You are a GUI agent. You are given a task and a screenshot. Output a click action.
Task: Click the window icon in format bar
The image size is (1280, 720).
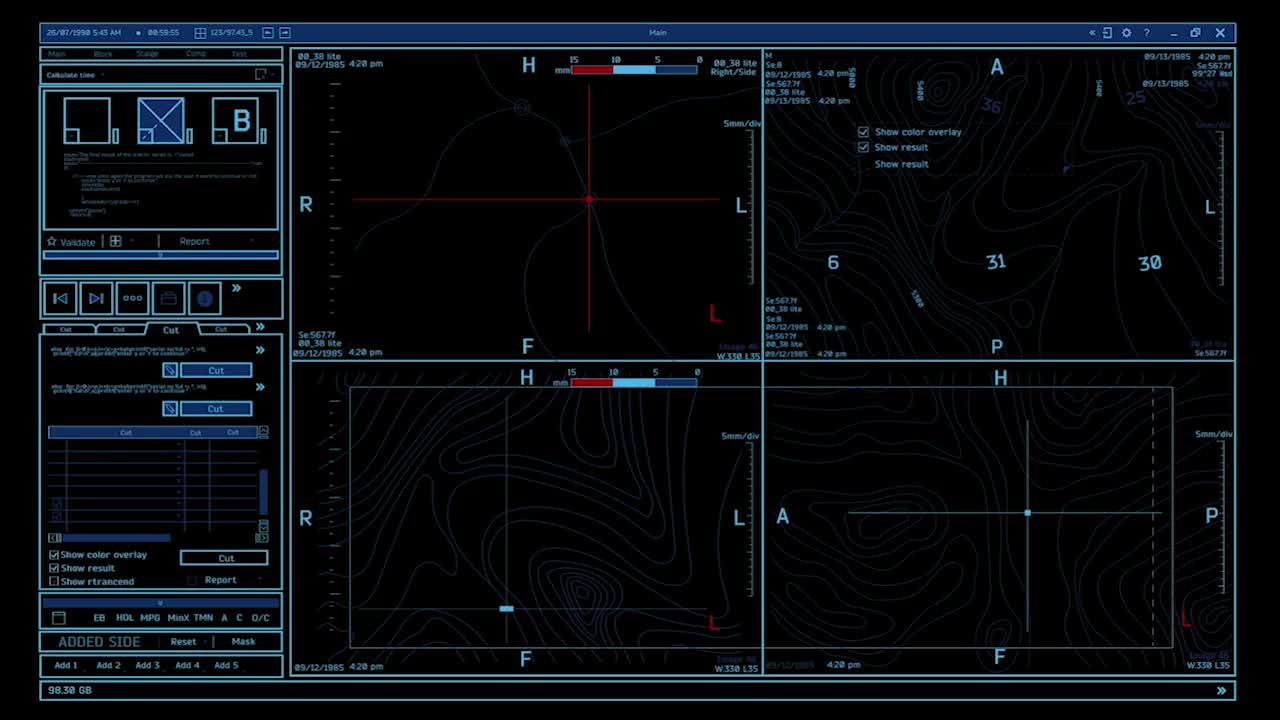tap(58, 618)
